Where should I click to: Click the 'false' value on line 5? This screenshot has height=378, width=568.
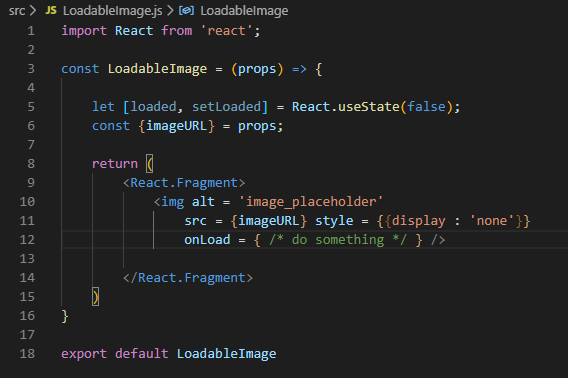426,107
